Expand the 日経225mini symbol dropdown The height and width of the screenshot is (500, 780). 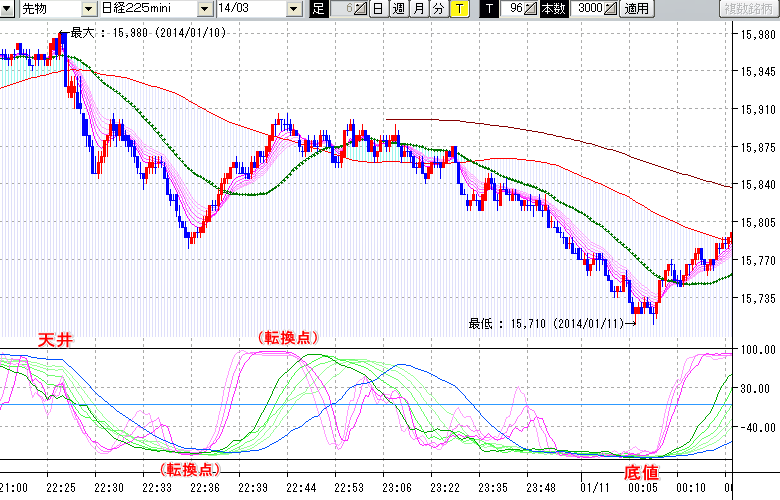coord(204,9)
